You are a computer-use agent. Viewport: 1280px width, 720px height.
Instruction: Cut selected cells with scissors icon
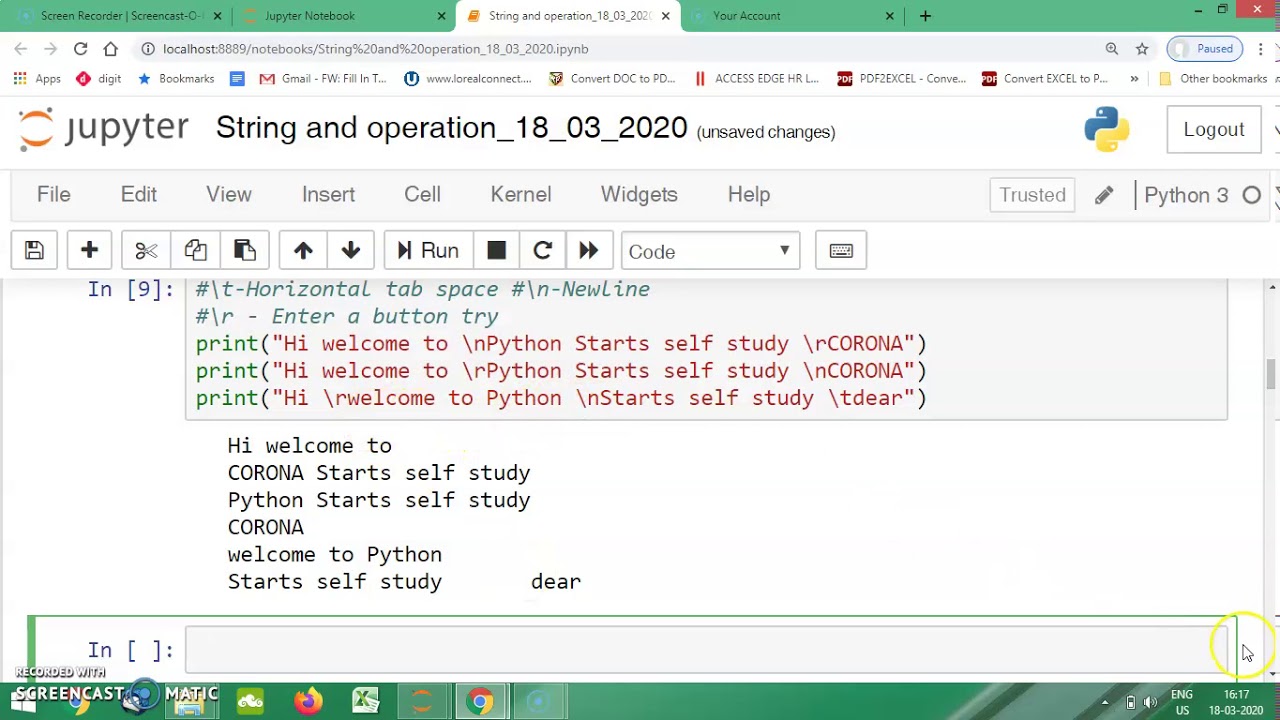tap(146, 251)
